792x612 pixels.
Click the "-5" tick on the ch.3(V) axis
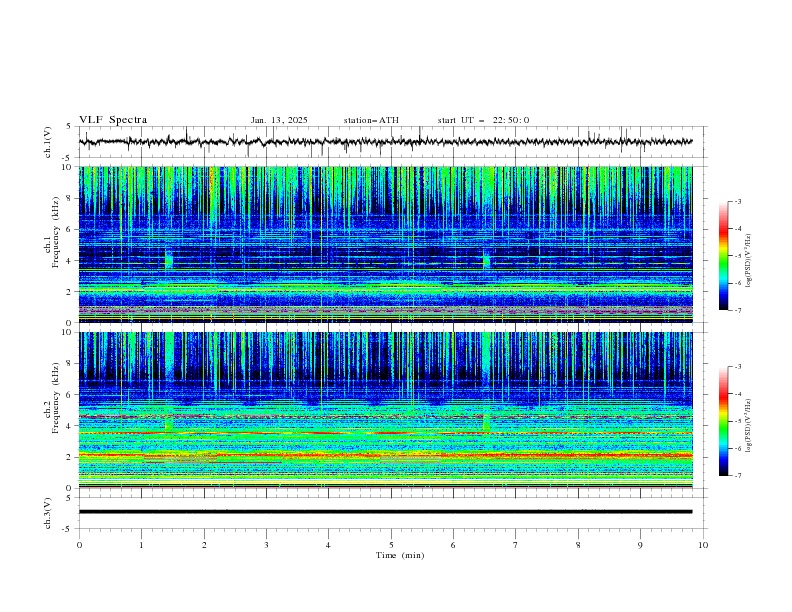(68, 529)
